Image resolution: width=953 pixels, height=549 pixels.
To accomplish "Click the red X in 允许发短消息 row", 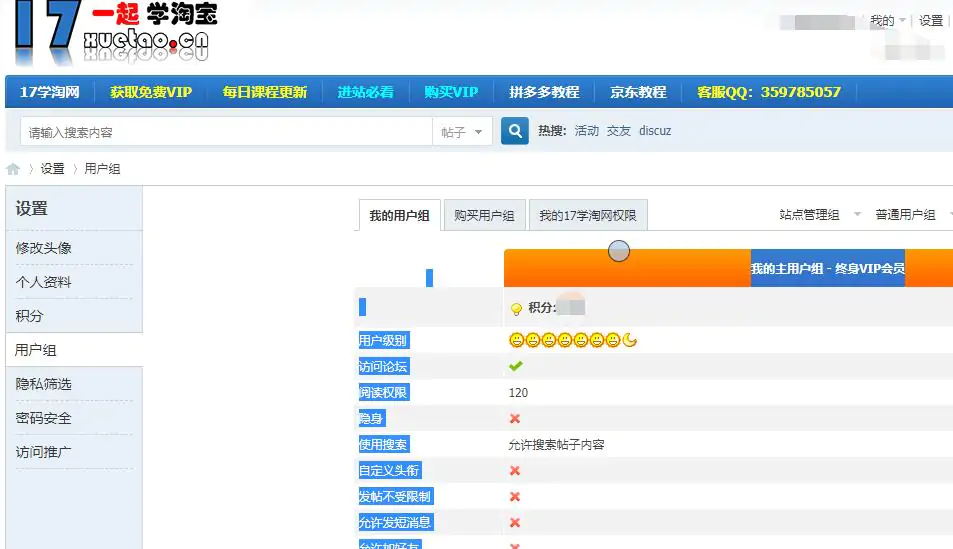I will (515, 523).
